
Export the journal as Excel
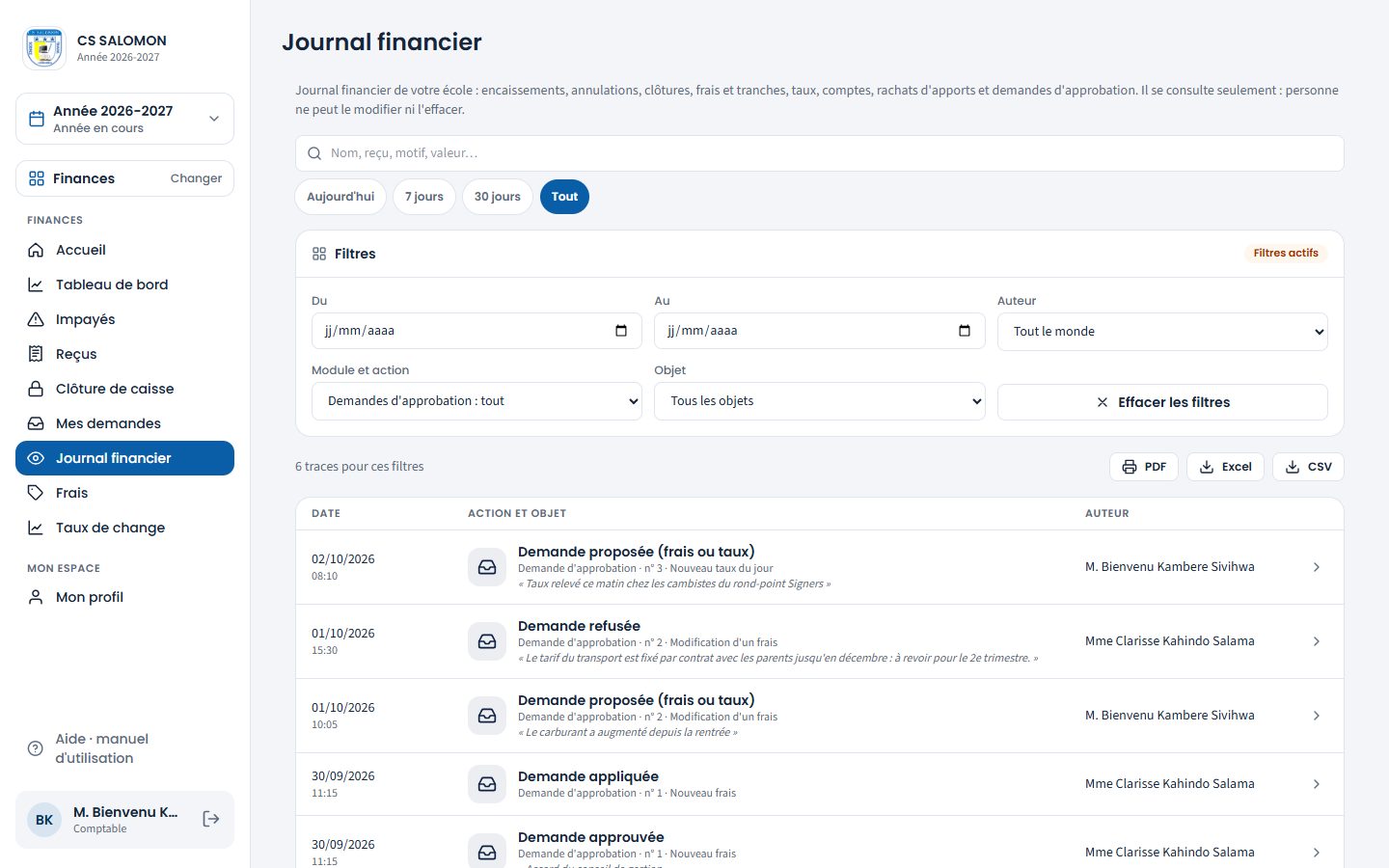(x=1225, y=467)
